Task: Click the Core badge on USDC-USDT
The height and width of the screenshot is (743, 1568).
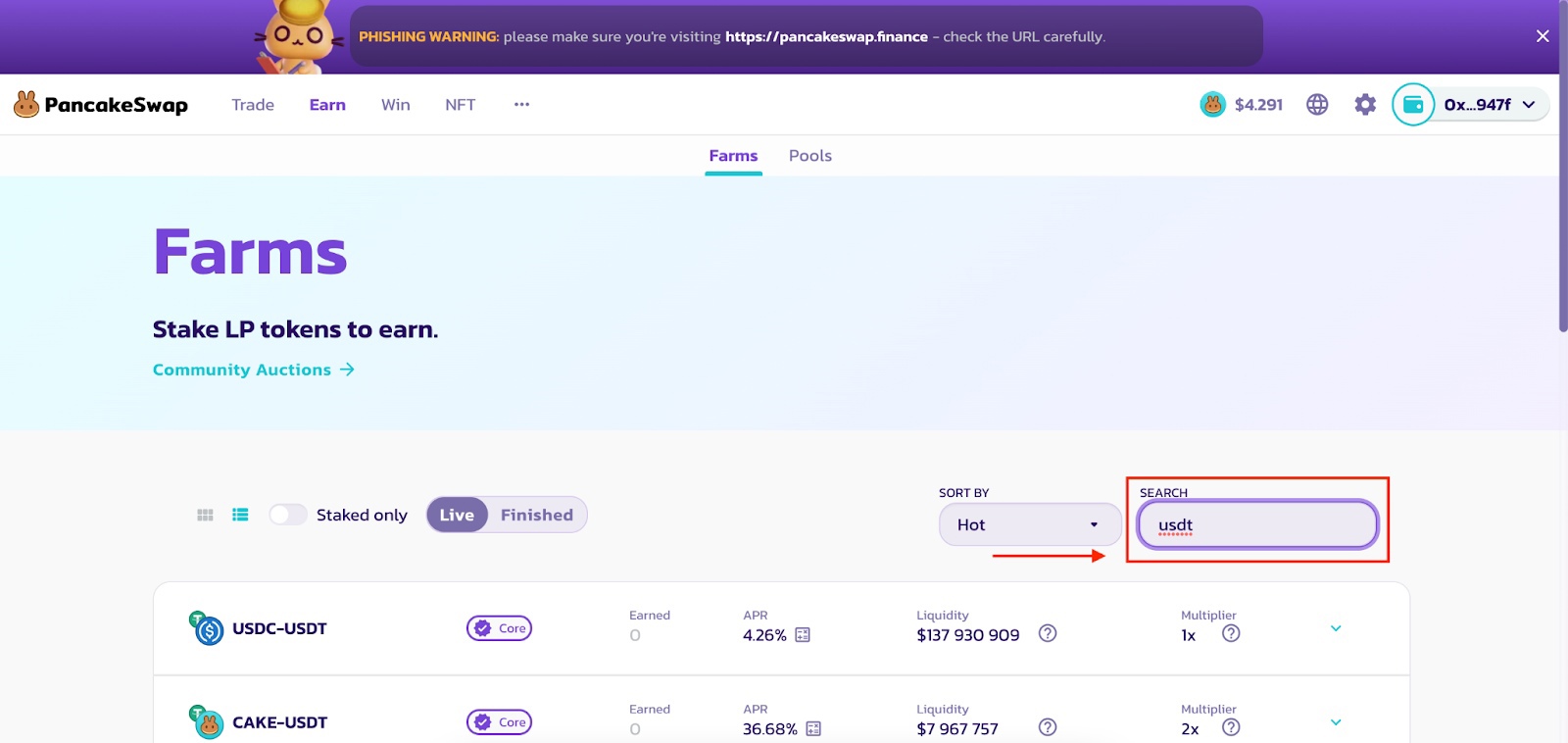Action: 499,628
